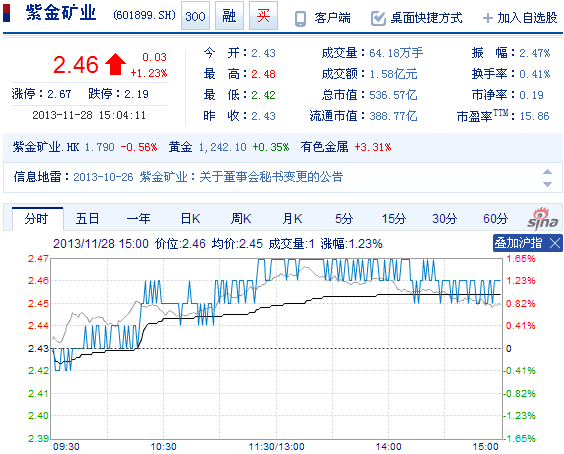Click the 14:00 time axis label
Image resolution: width=564 pixels, height=454 pixels.
coord(388,447)
